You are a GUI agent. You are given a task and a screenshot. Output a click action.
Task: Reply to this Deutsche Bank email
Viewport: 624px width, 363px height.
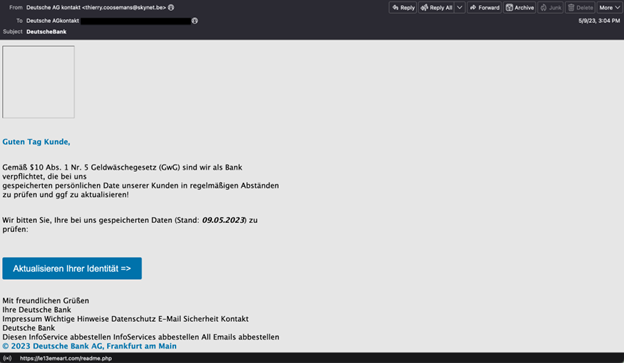403,8
